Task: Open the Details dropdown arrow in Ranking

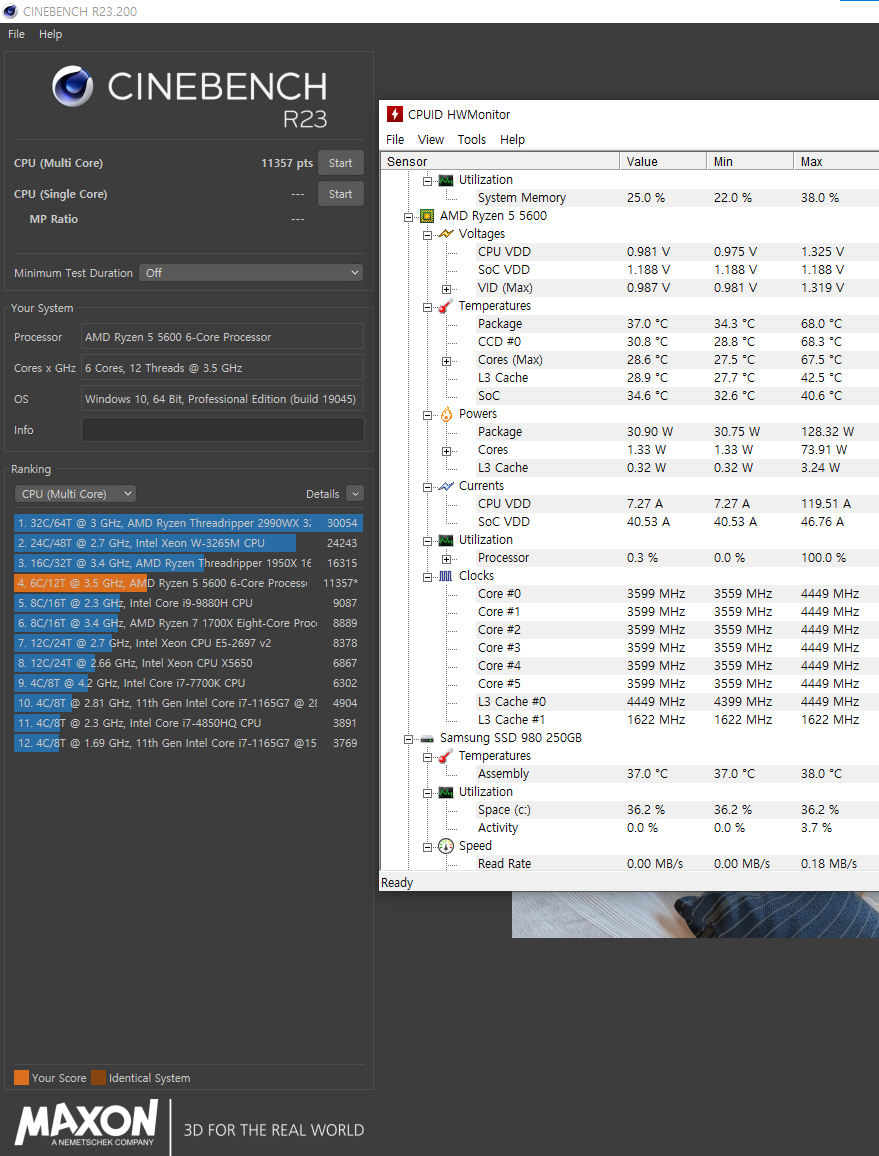Action: pos(355,494)
